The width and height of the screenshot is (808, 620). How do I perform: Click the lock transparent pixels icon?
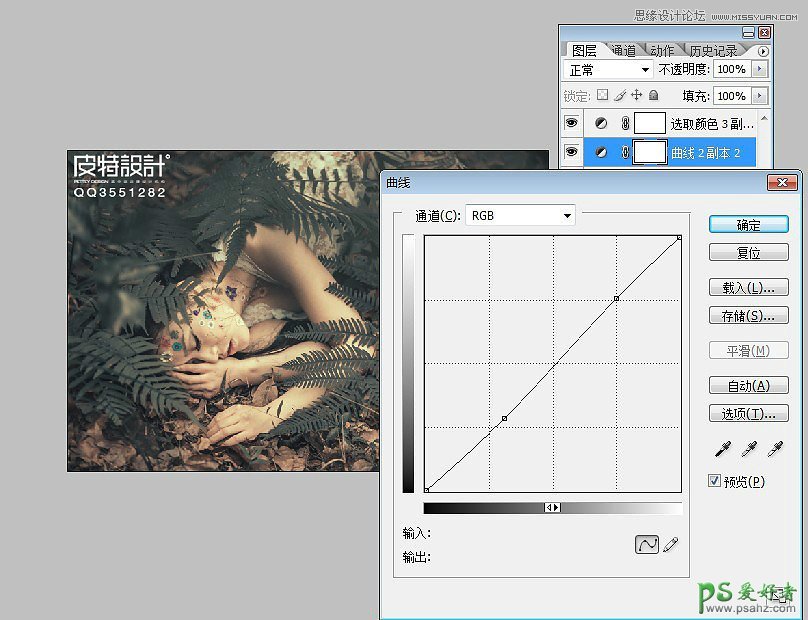click(x=602, y=96)
